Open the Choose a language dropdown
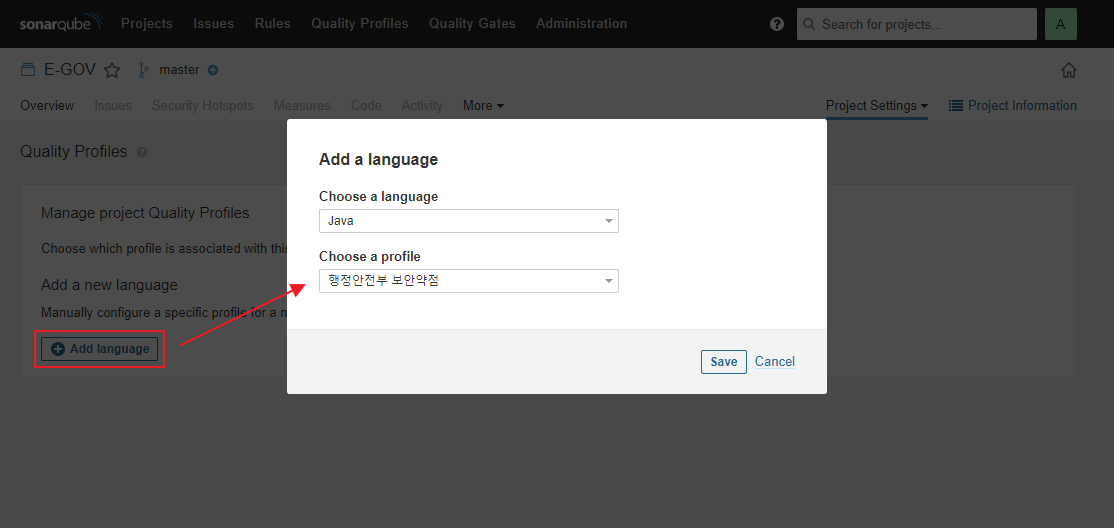 tap(469, 221)
